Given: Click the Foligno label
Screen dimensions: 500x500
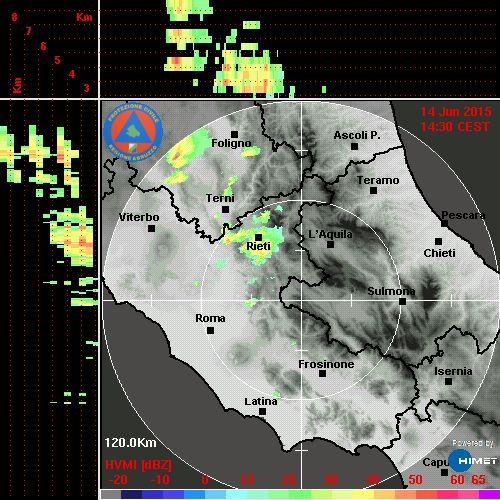Looking at the screenshot, I should pyautogui.click(x=231, y=144).
